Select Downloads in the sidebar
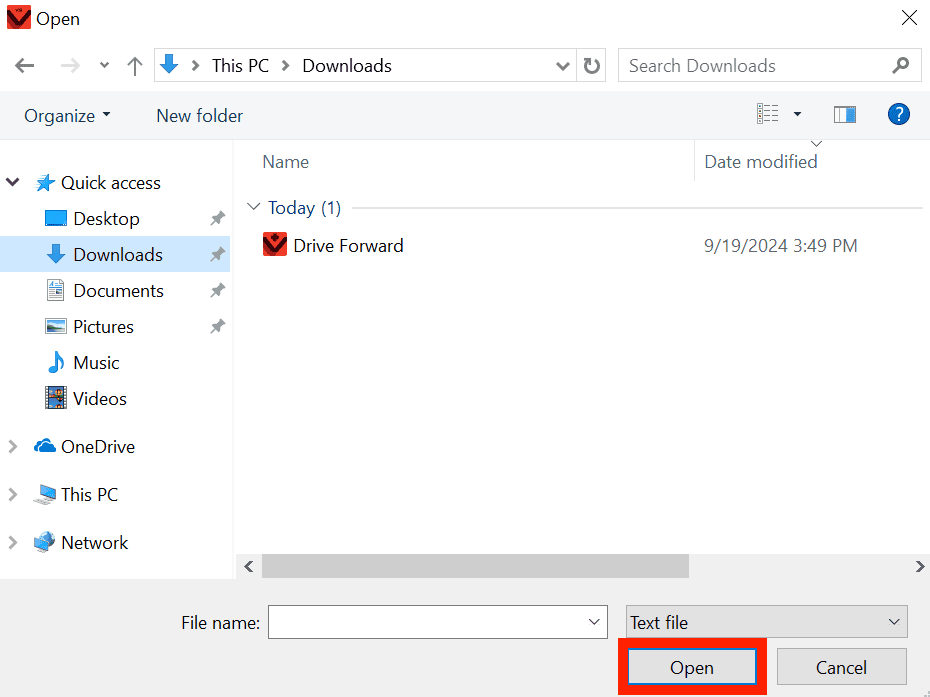930x697 pixels. coord(117,254)
